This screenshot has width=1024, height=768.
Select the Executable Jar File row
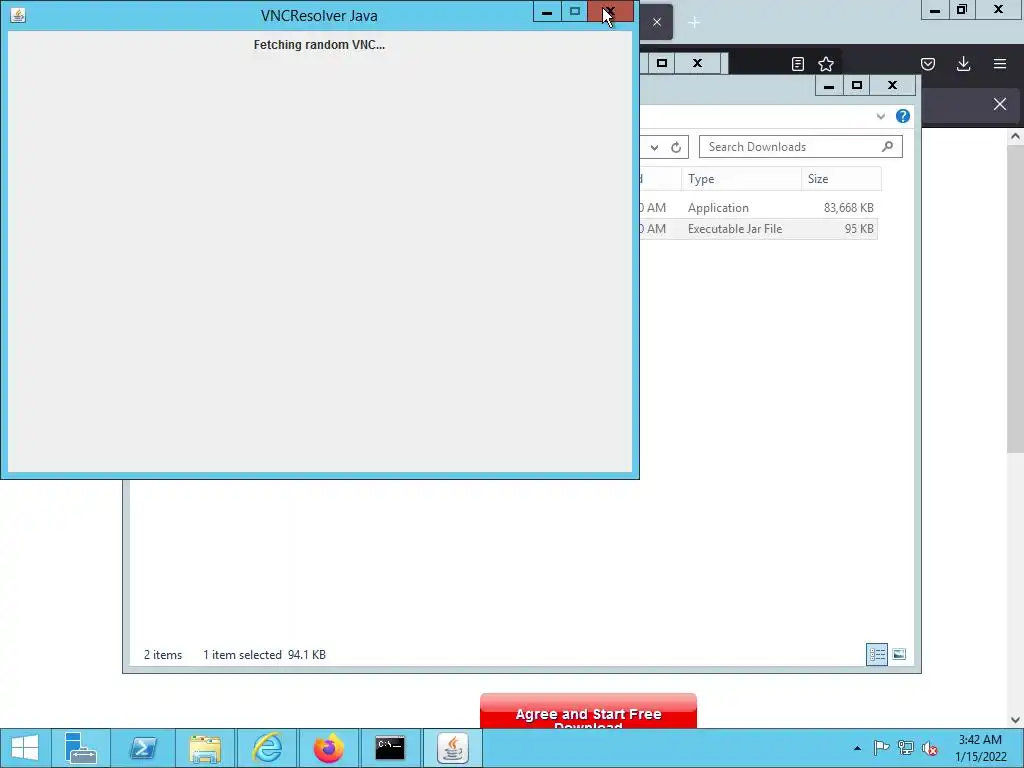758,229
